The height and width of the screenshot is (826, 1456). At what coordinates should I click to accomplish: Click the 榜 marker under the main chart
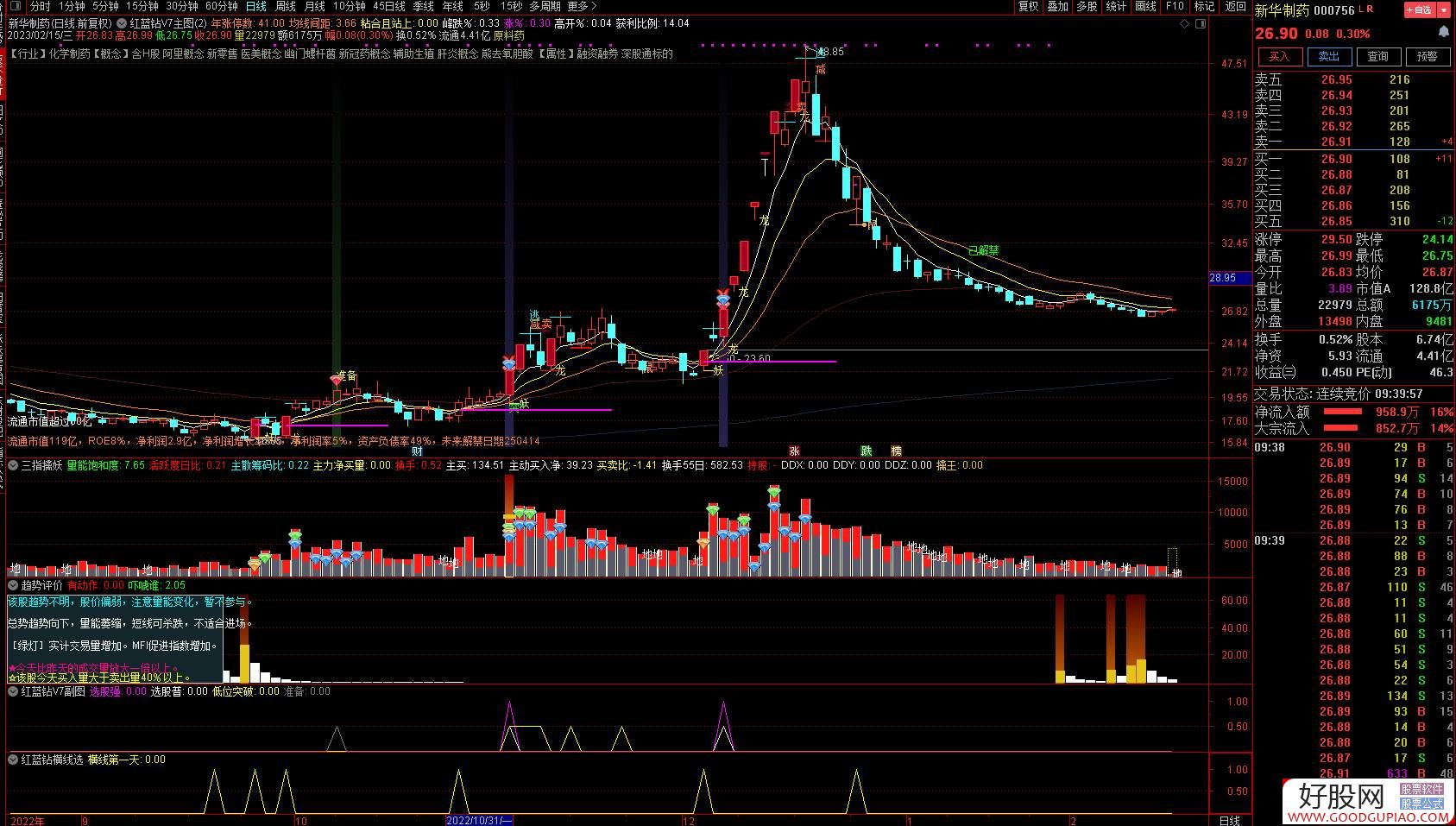896,451
